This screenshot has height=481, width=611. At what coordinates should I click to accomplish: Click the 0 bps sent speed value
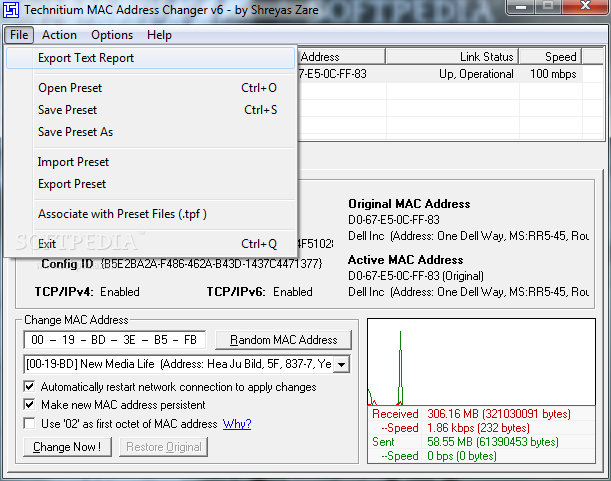click(462, 456)
